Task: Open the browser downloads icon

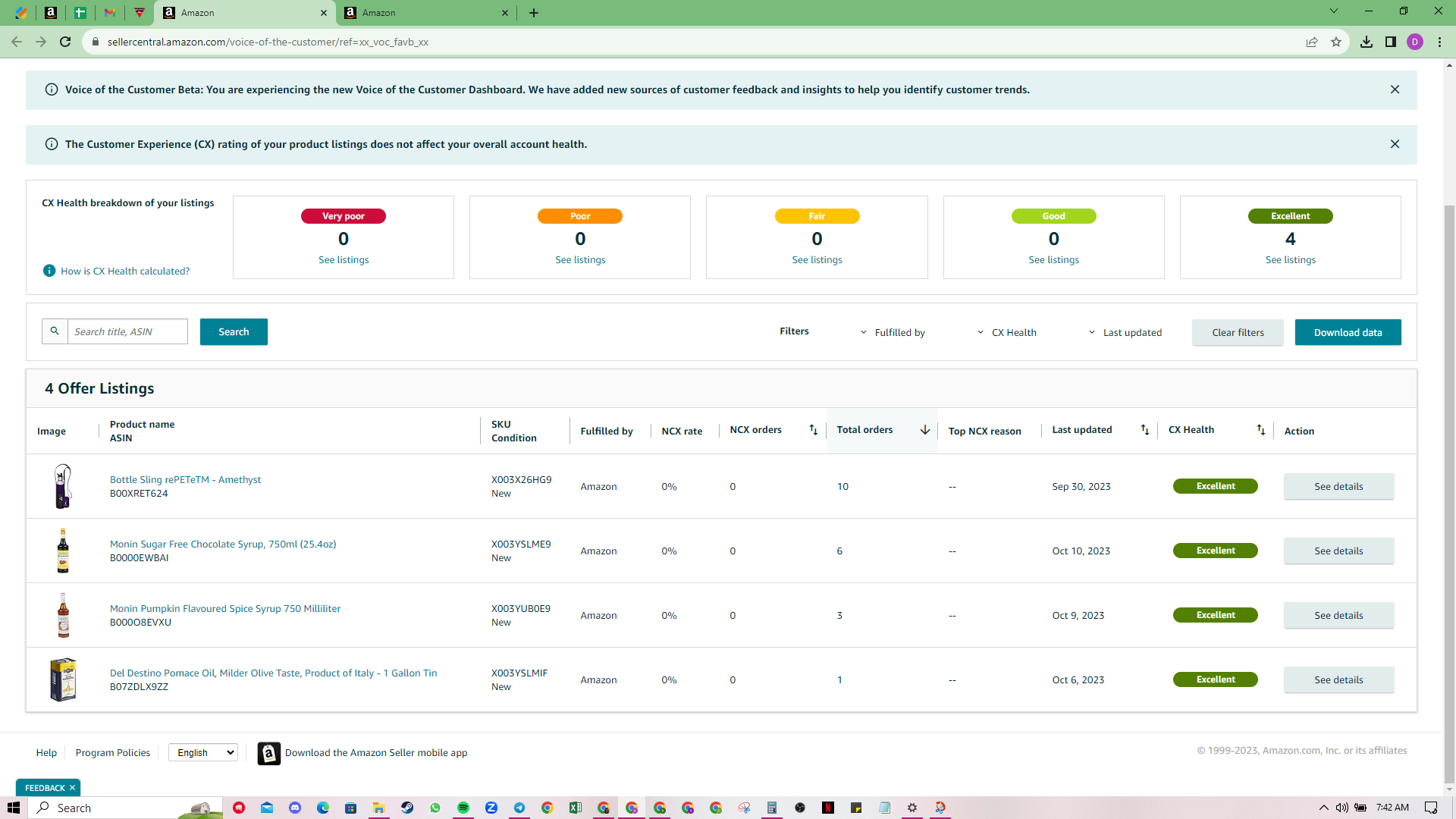Action: 1367,42
